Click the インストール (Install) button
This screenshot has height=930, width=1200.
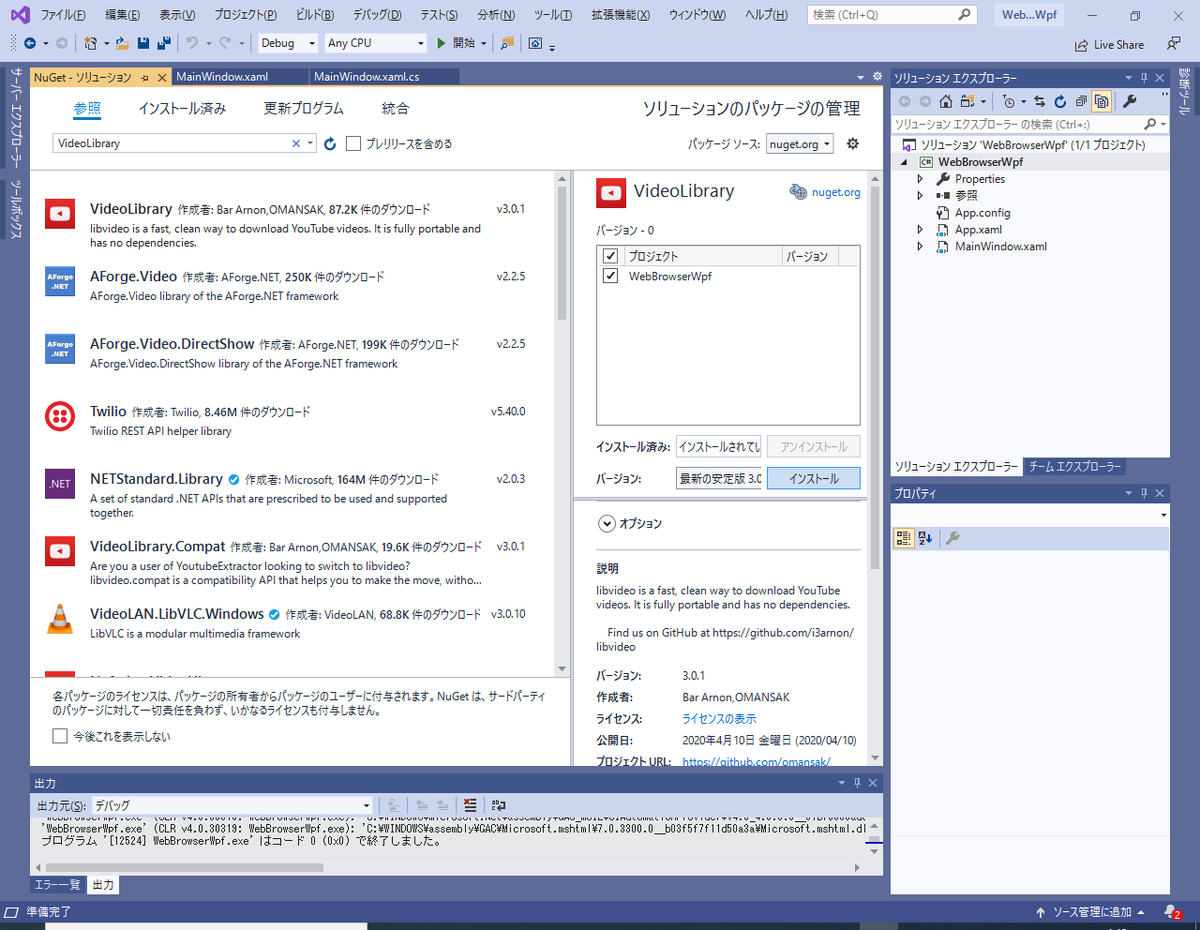813,479
